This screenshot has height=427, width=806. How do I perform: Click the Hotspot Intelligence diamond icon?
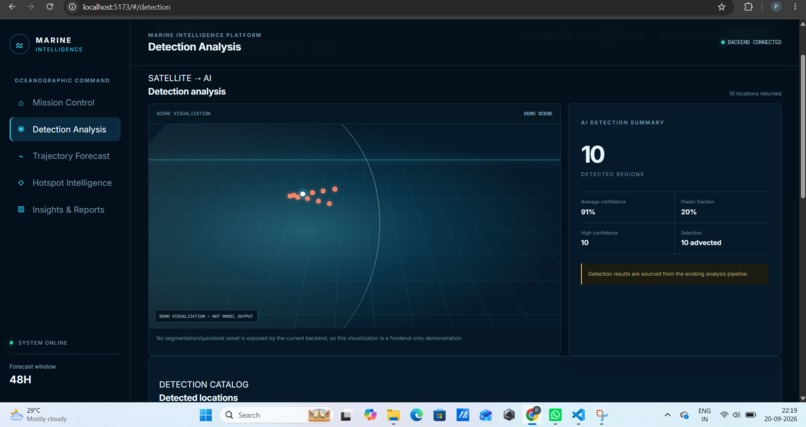click(21, 183)
